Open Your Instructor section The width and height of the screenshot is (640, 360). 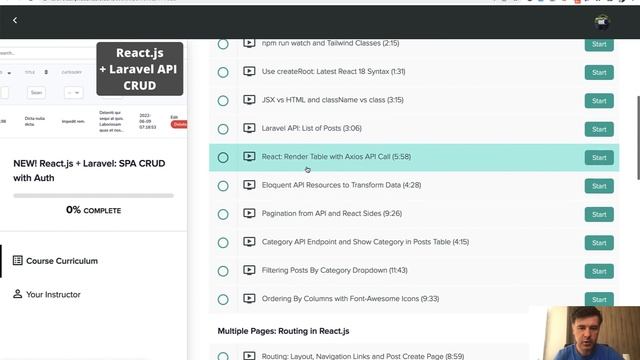pyautogui.click(x=53, y=294)
